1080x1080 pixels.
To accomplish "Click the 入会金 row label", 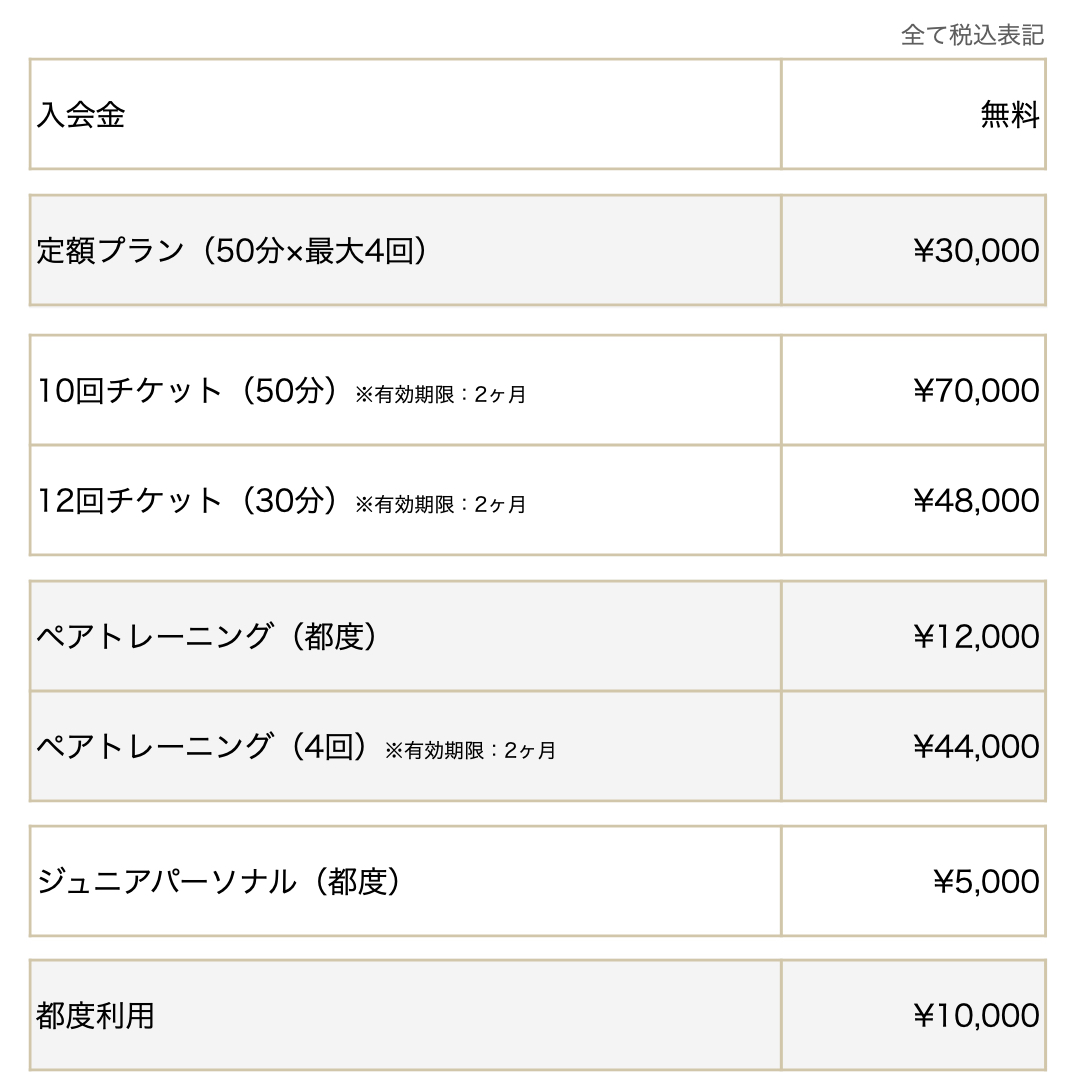I will click(81, 115).
